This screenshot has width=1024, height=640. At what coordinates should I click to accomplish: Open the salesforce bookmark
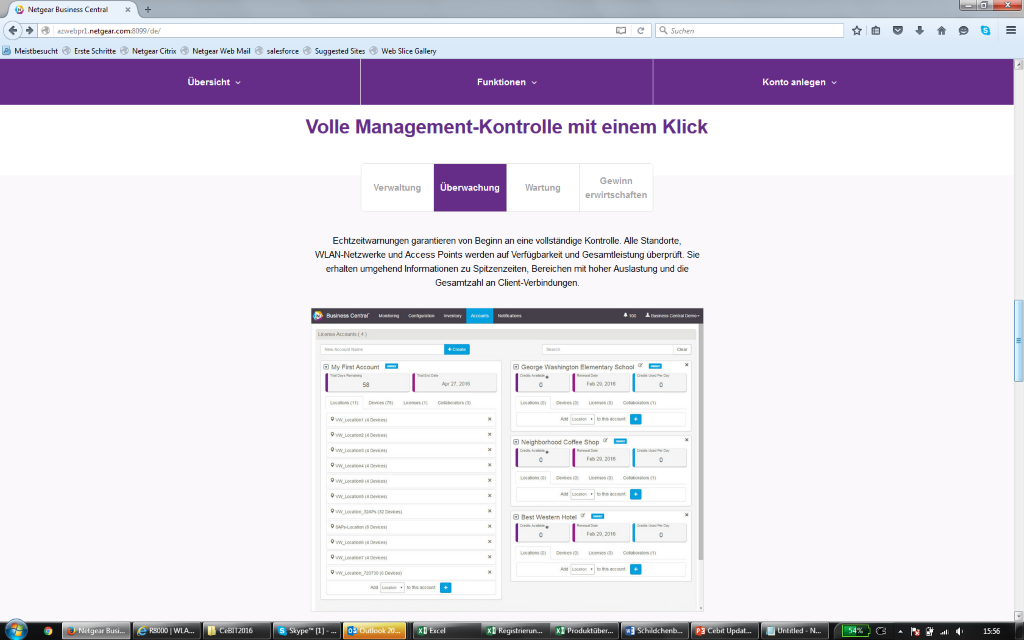(277, 51)
